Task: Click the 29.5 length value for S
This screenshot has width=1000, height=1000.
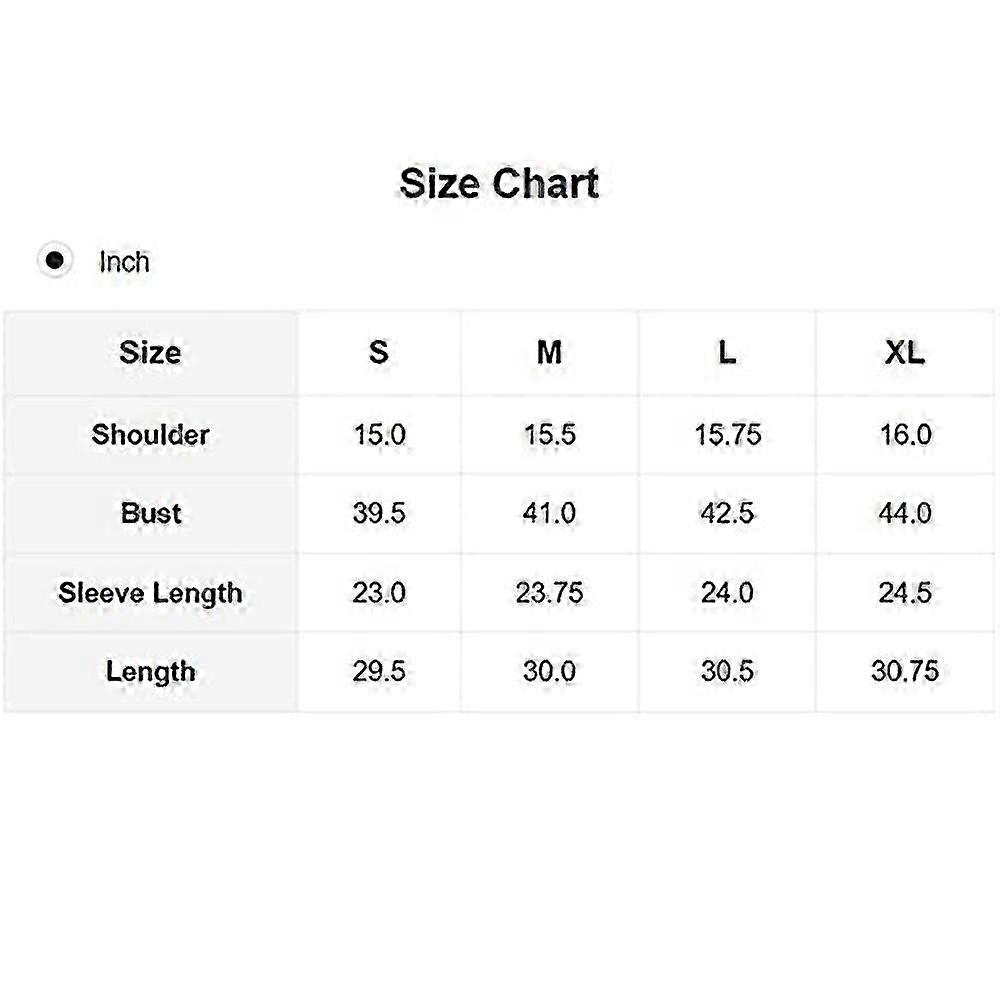Action: point(379,672)
